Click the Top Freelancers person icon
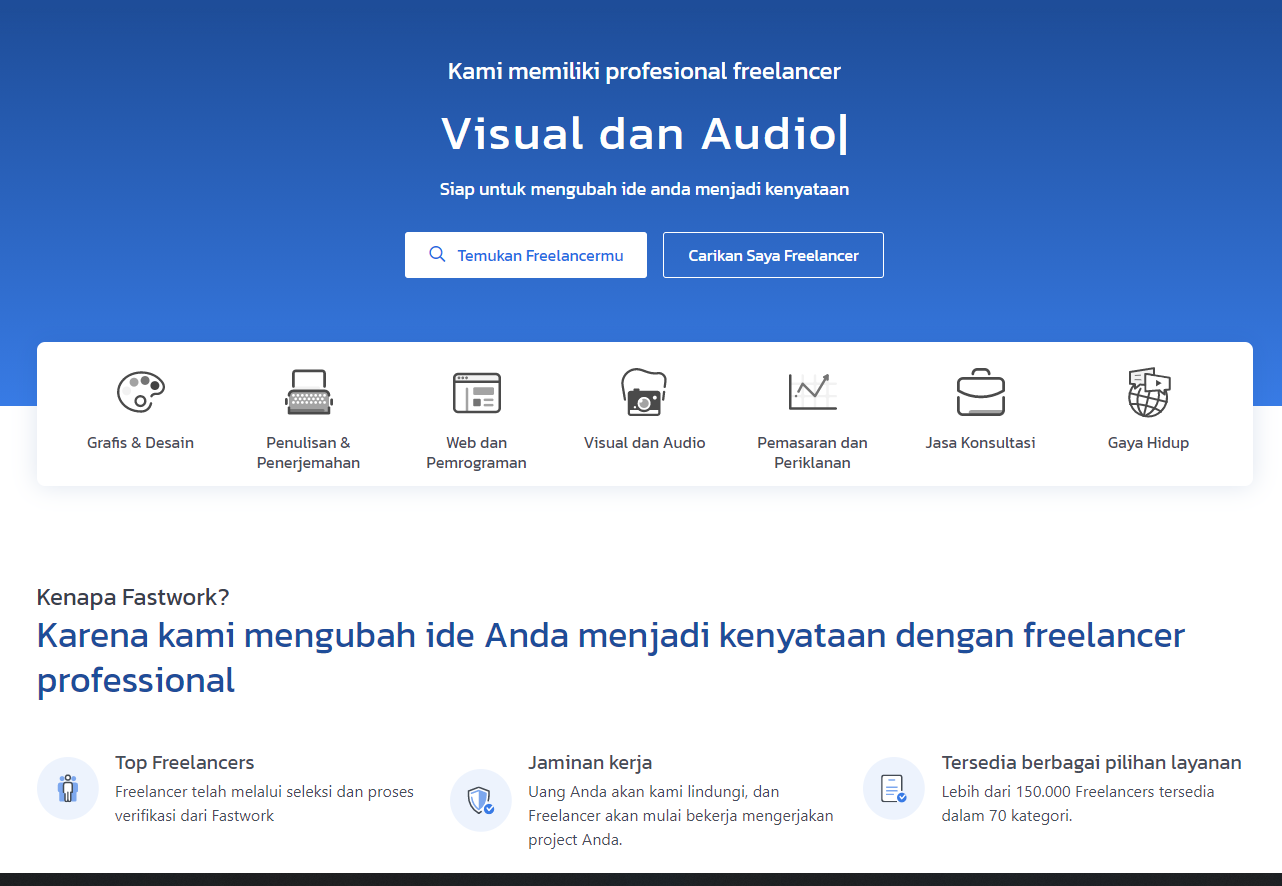This screenshot has width=1282, height=886. coord(68,788)
